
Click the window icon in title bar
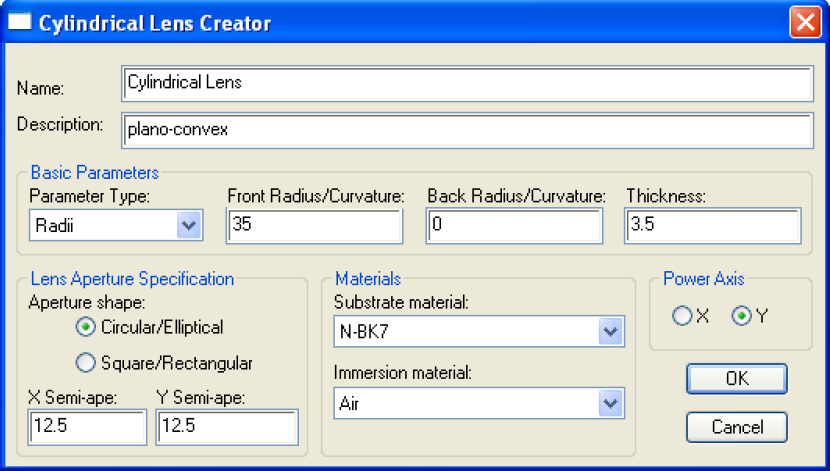20,22
